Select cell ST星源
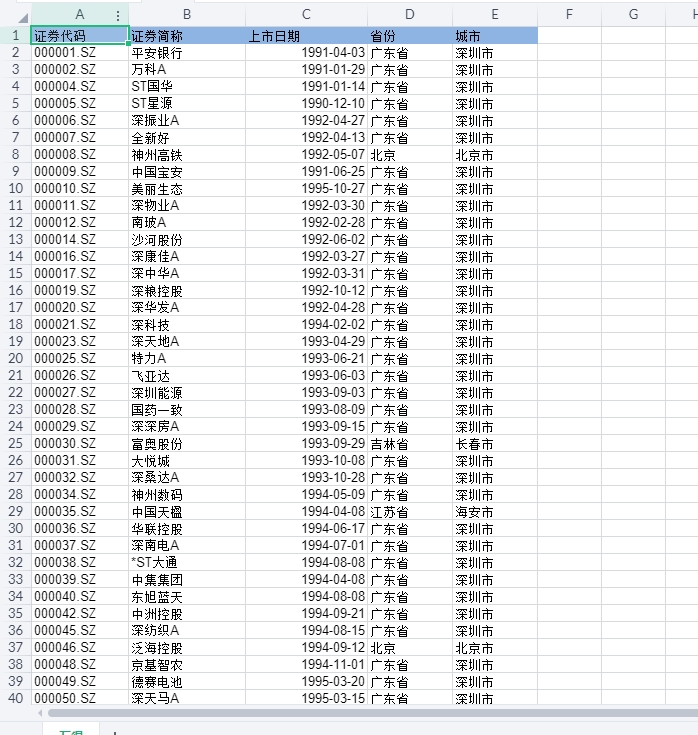698x735 pixels. click(187, 103)
